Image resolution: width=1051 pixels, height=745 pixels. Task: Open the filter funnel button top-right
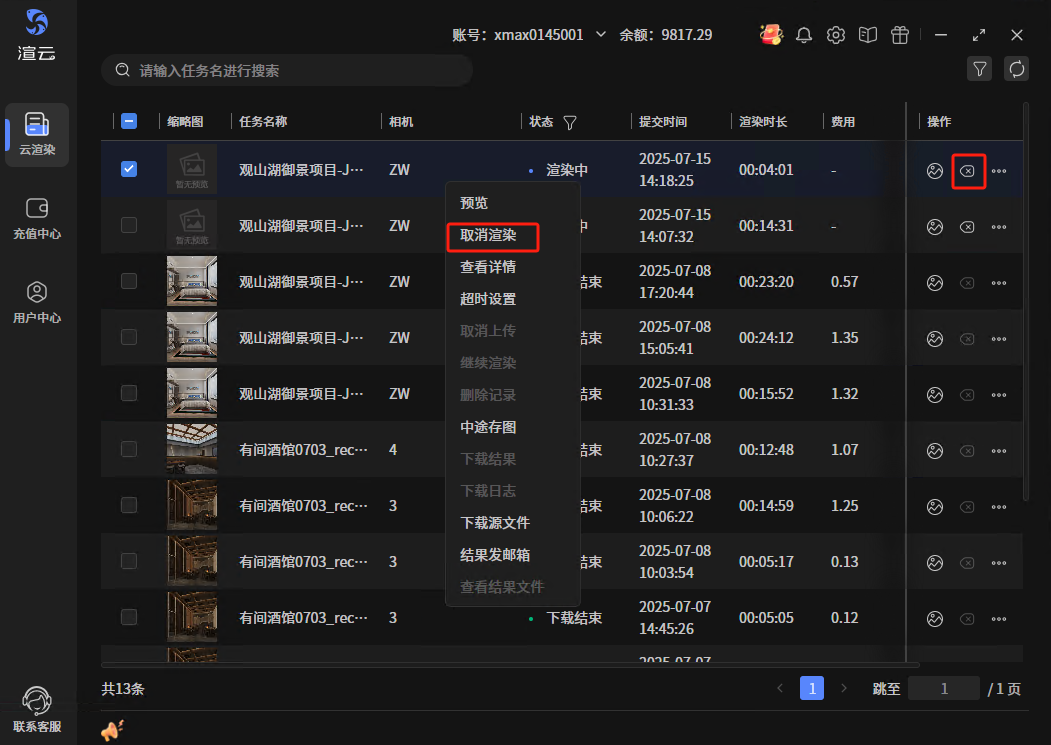point(980,69)
